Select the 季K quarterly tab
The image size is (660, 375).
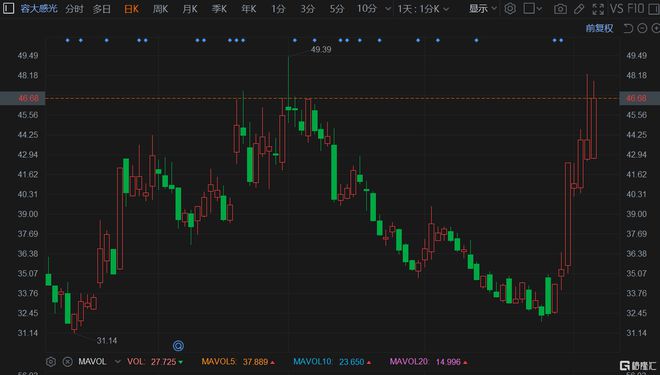point(219,9)
